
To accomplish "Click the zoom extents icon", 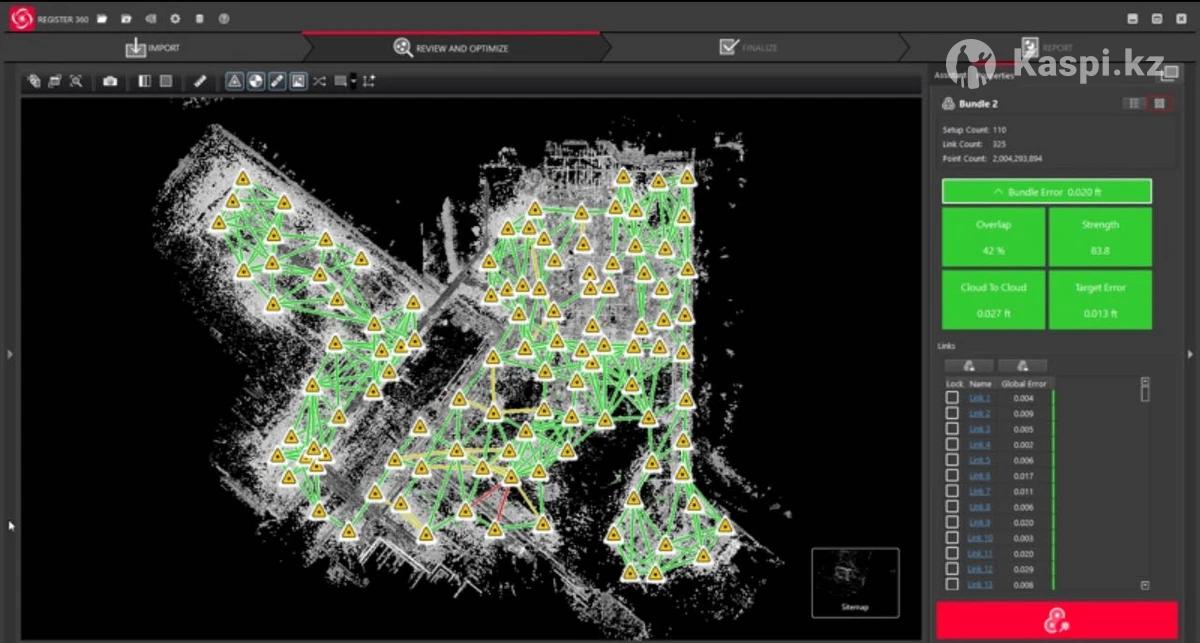I will point(76,81).
